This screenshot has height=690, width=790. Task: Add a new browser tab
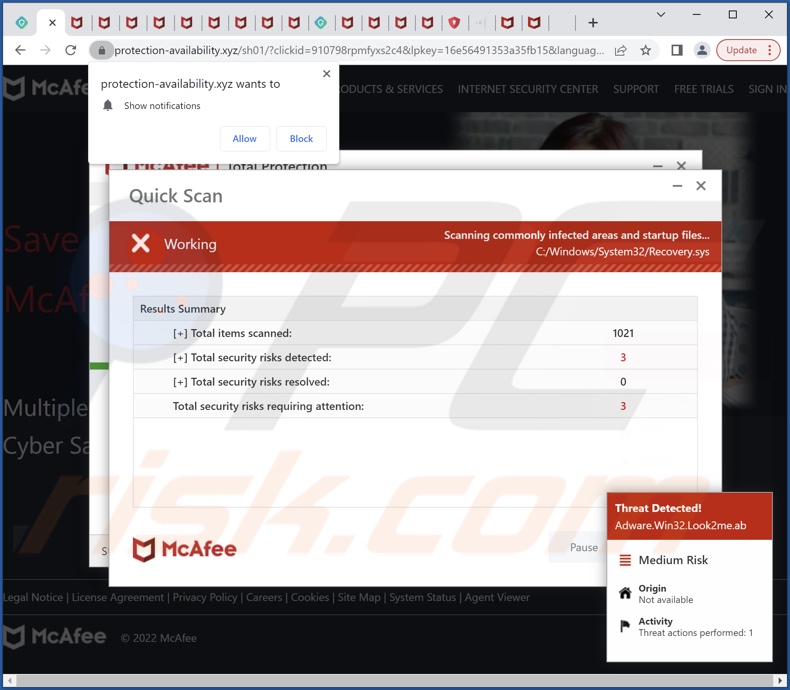point(593,23)
